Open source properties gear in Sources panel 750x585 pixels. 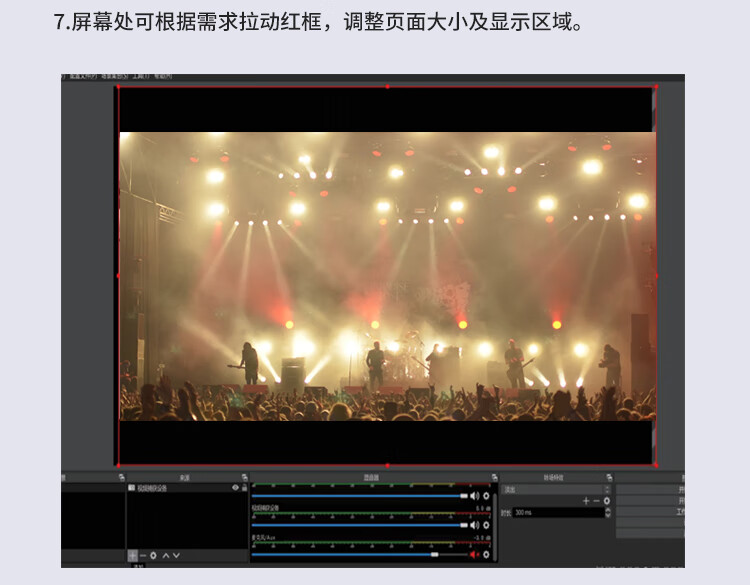pyautogui.click(x=154, y=555)
